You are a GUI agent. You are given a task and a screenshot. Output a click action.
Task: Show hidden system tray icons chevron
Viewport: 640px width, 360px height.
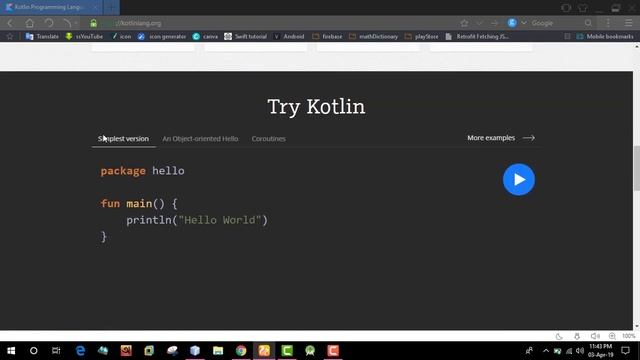point(546,351)
